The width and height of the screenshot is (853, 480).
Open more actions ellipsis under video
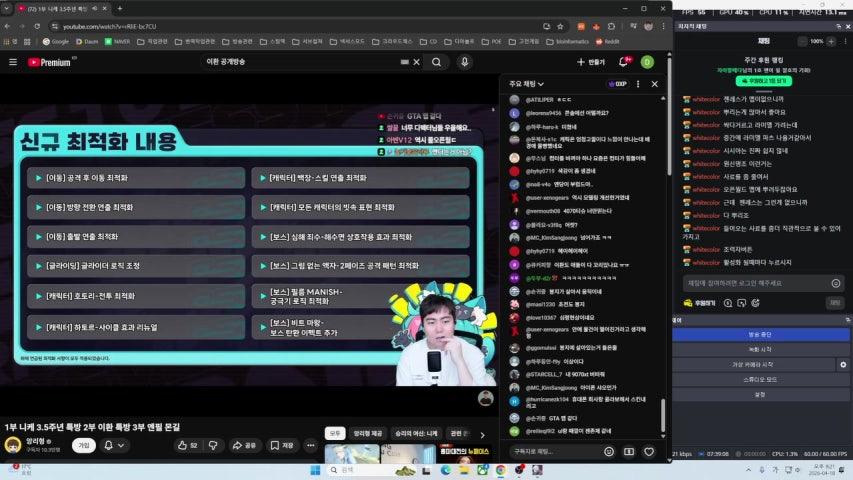[311, 445]
